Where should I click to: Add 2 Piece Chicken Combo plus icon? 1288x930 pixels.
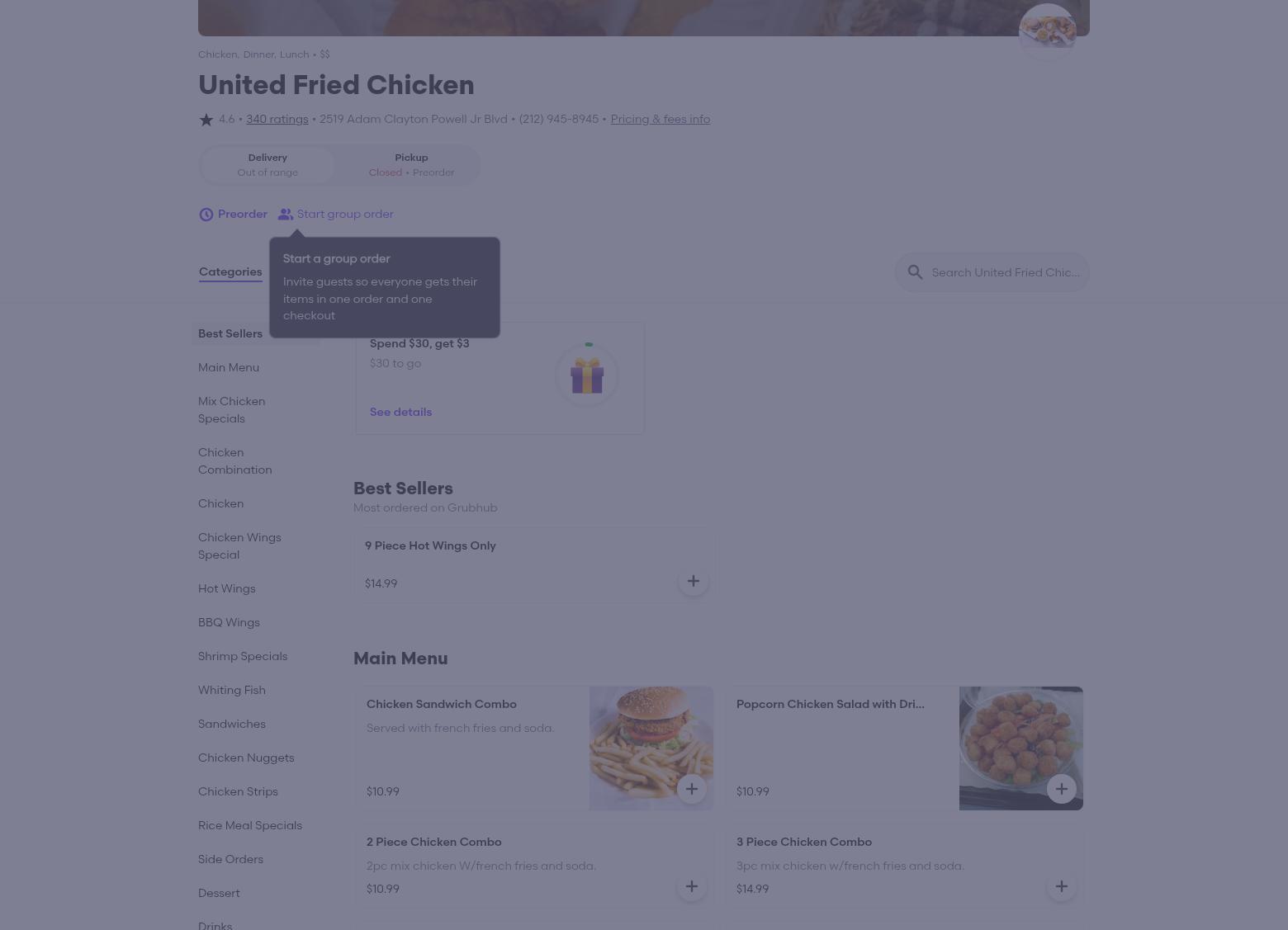point(691,886)
